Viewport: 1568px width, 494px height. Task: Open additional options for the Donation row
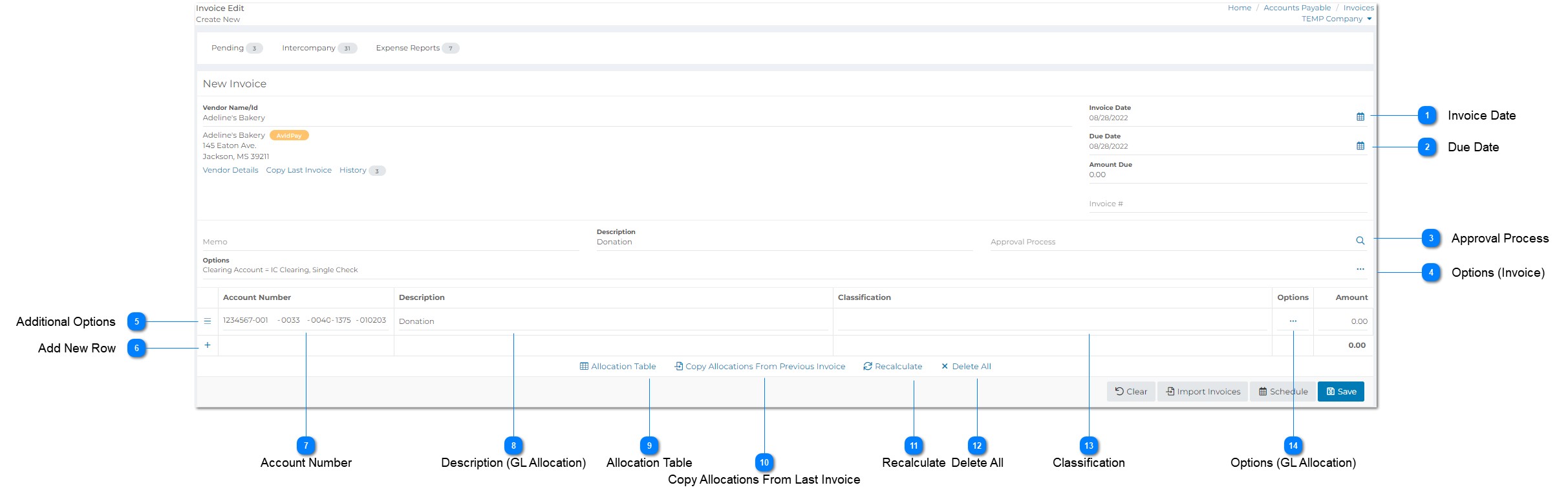(208, 321)
